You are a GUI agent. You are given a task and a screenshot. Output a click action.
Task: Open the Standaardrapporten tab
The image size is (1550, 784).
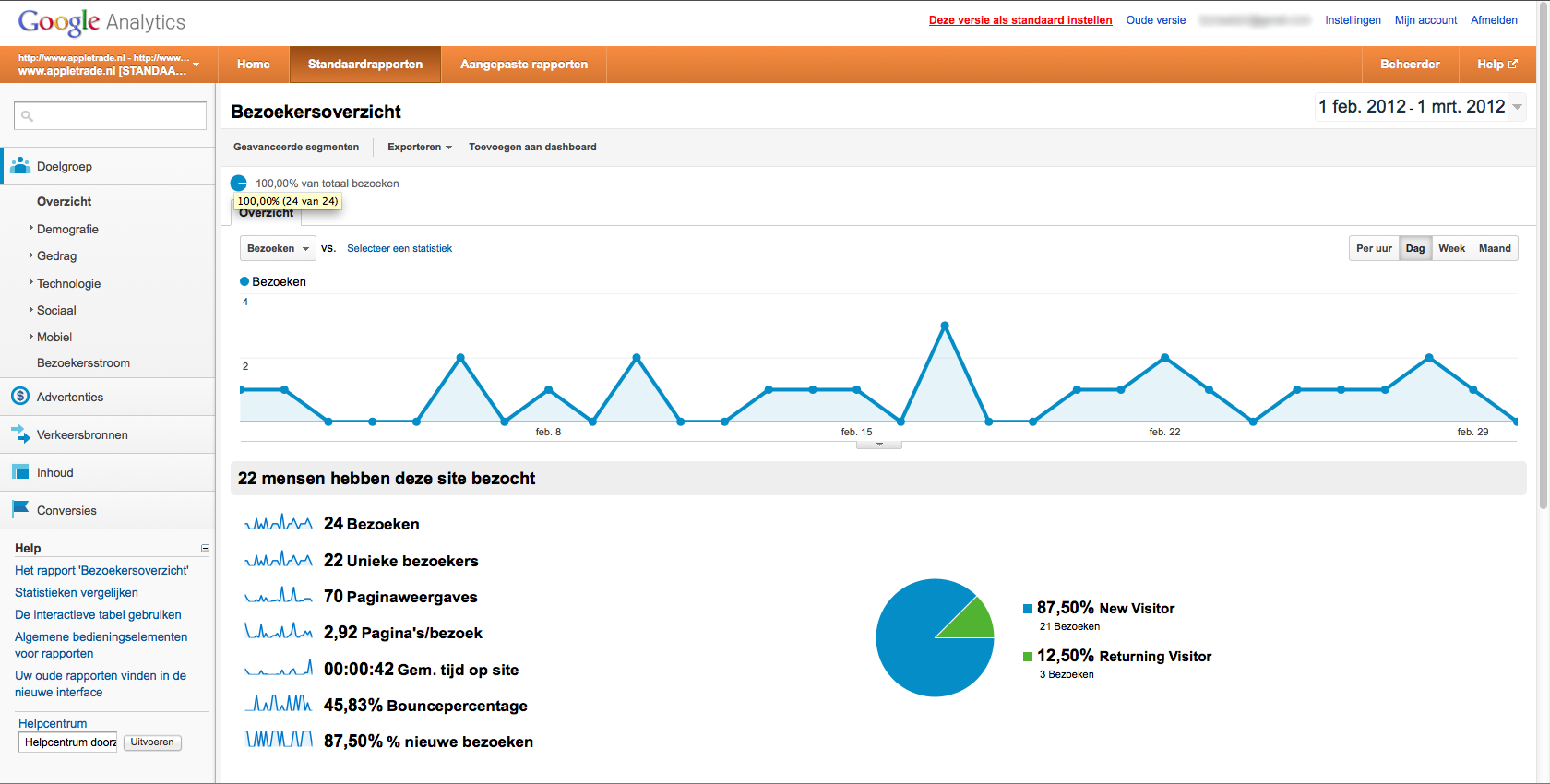pyautogui.click(x=365, y=65)
